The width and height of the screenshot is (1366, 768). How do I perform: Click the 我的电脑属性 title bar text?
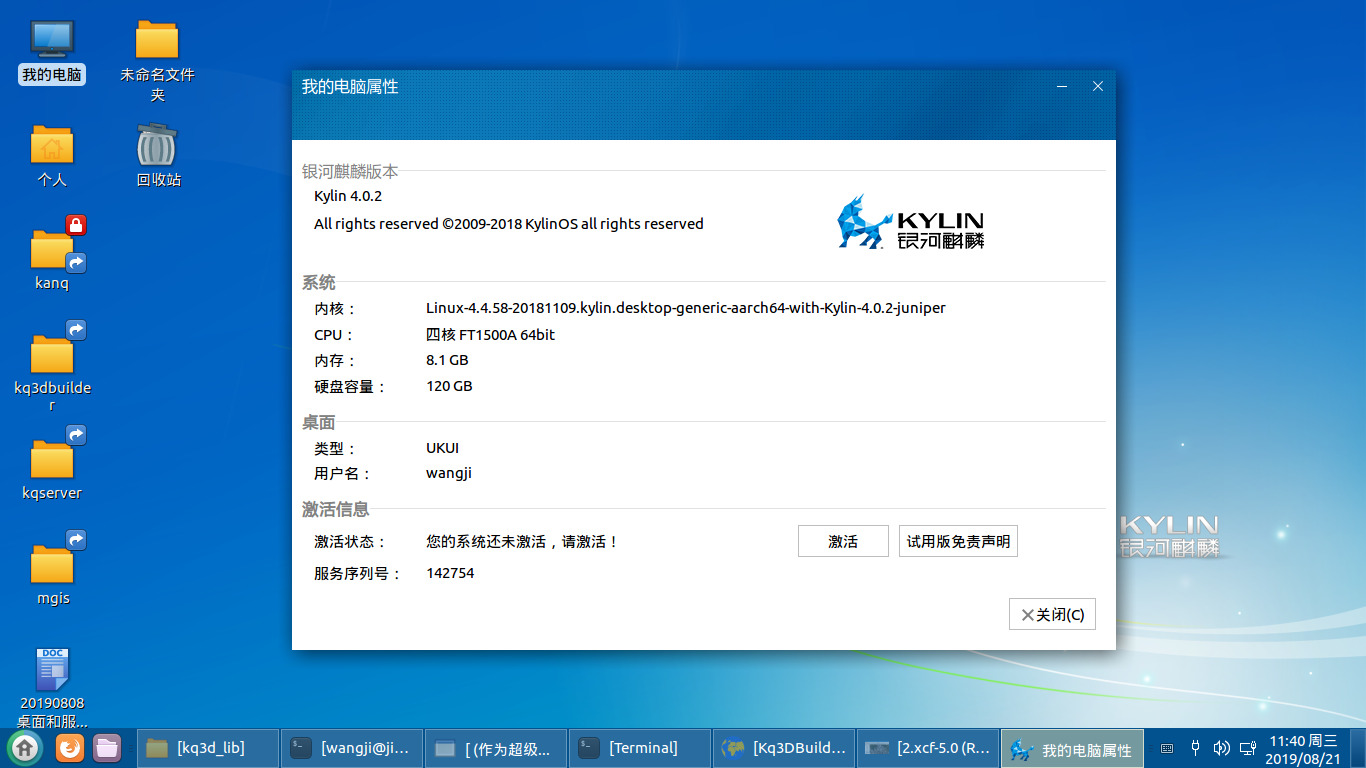click(350, 87)
